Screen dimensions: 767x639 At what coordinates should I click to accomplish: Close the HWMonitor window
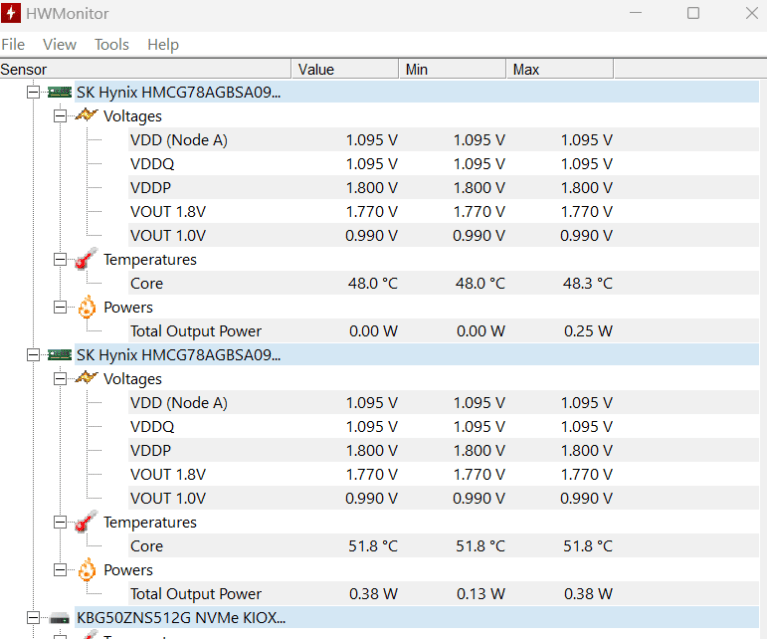(752, 13)
